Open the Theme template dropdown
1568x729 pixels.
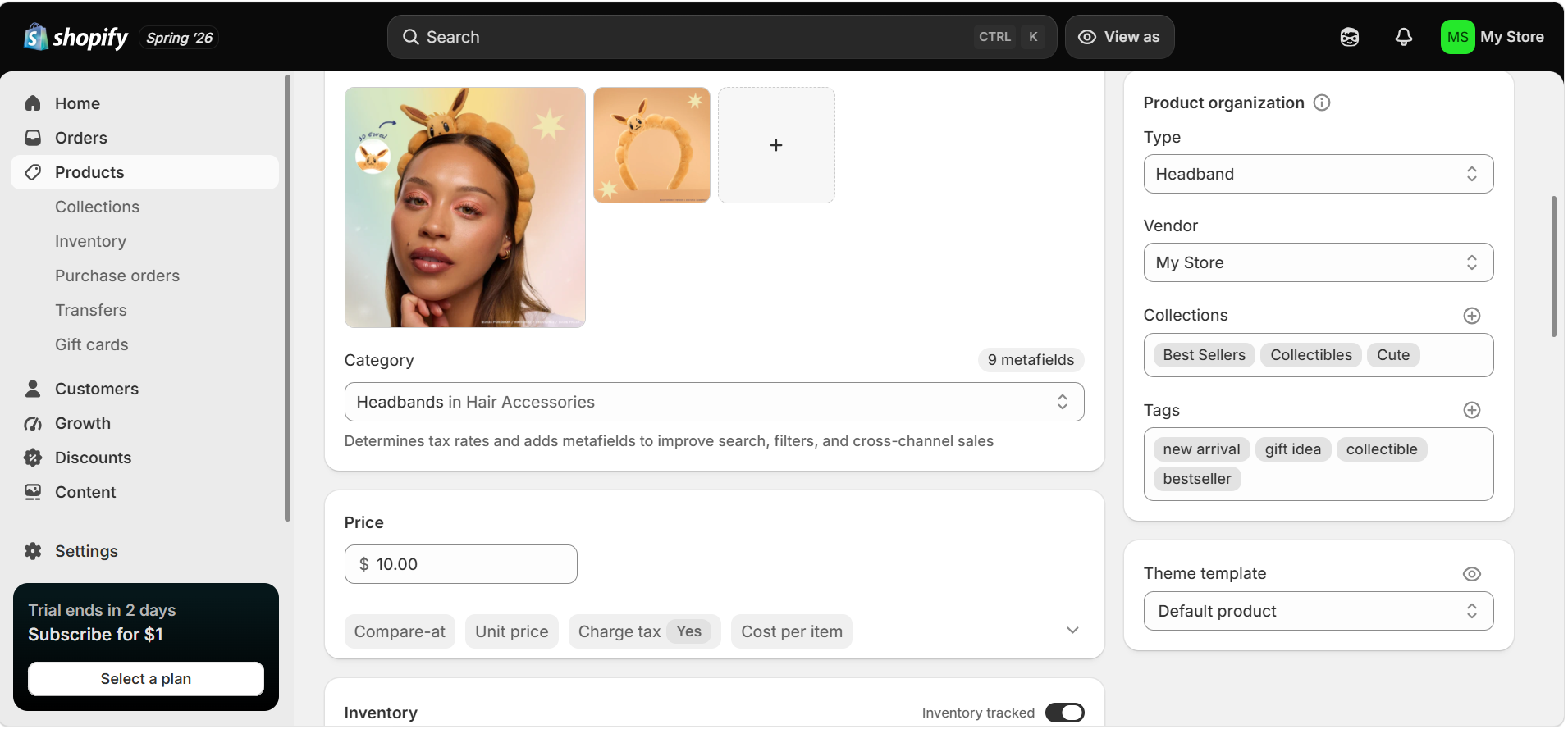click(1319, 611)
